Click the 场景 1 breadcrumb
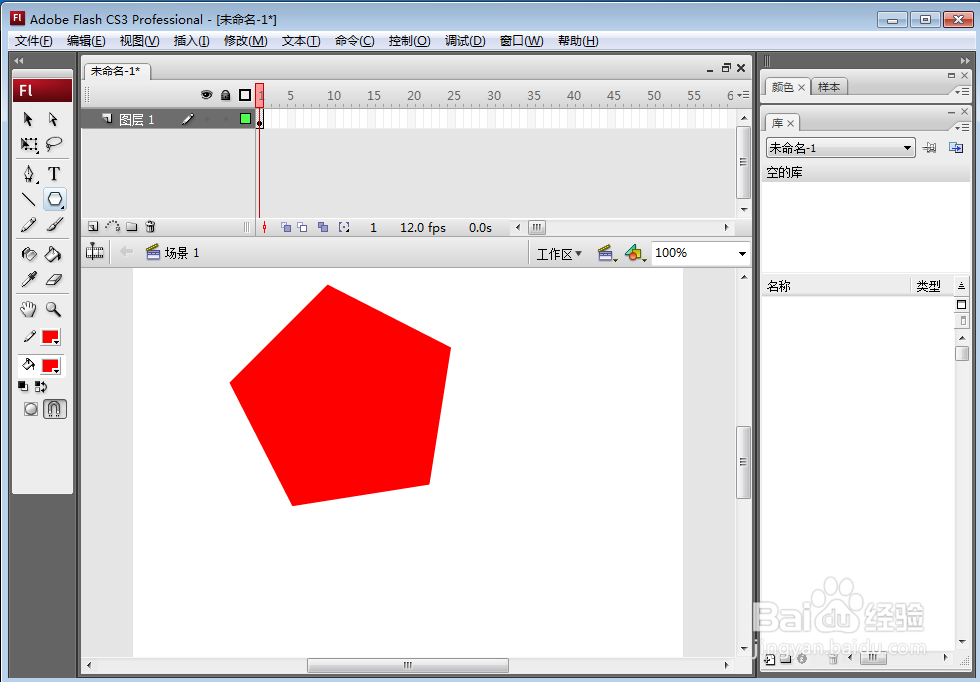The image size is (980, 682). click(172, 253)
